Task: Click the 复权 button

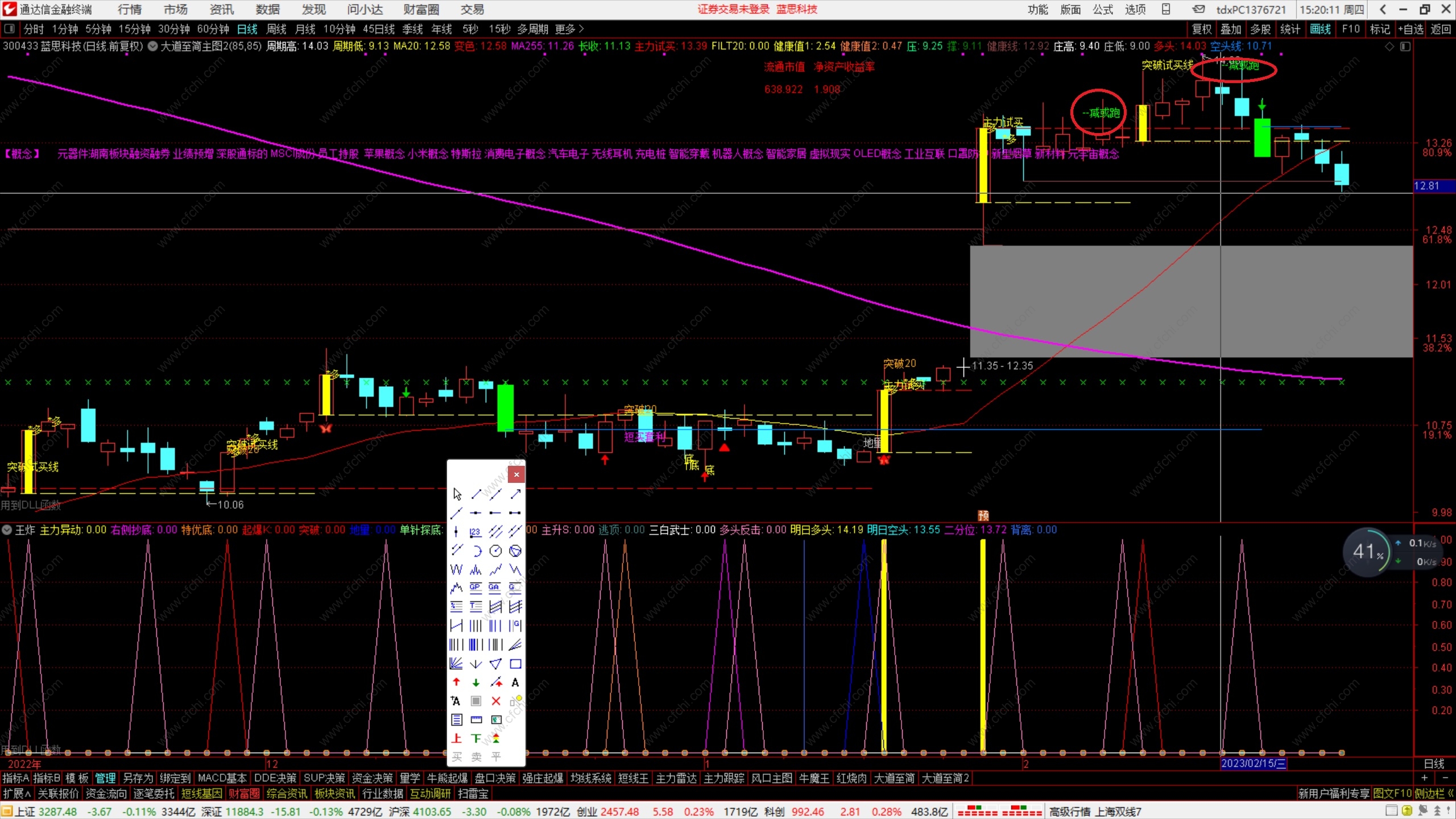Action: point(1201,29)
